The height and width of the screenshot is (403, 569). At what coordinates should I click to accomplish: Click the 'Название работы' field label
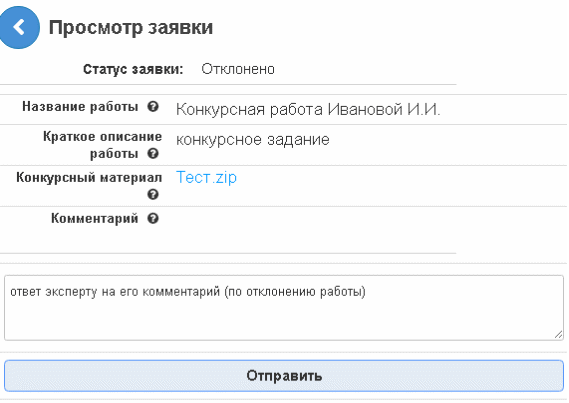click(x=80, y=107)
